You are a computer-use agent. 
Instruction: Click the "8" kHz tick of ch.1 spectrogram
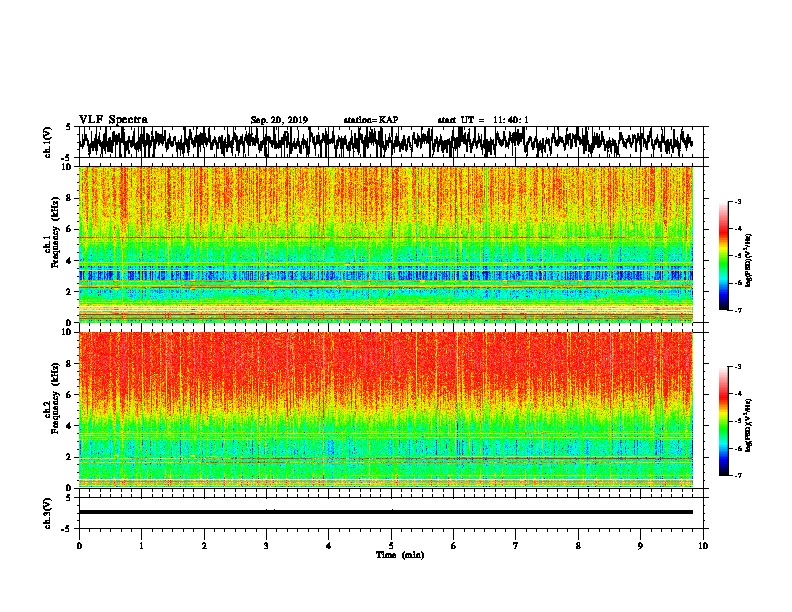point(69,198)
